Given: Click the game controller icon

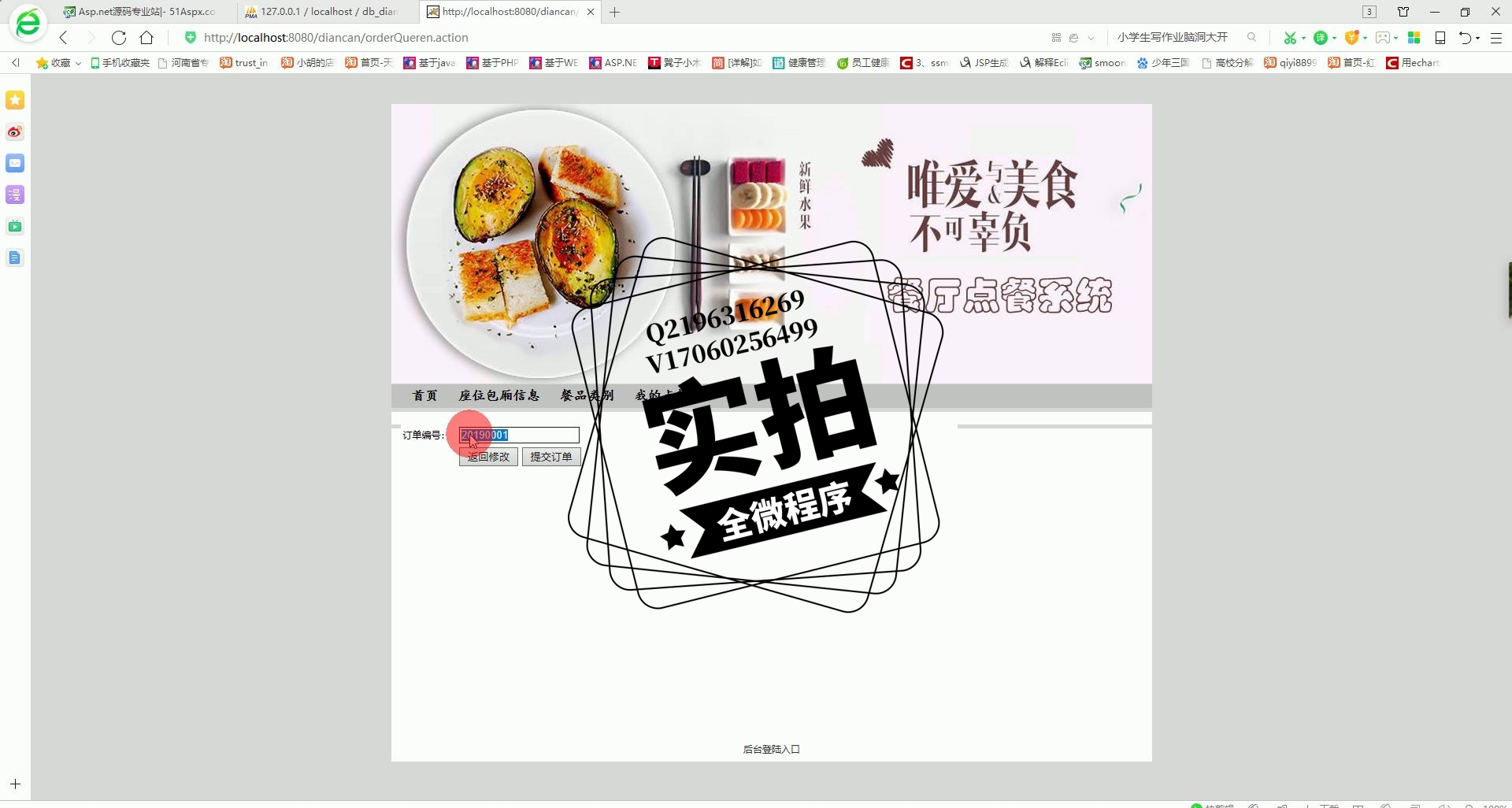Looking at the screenshot, I should pos(1382,37).
